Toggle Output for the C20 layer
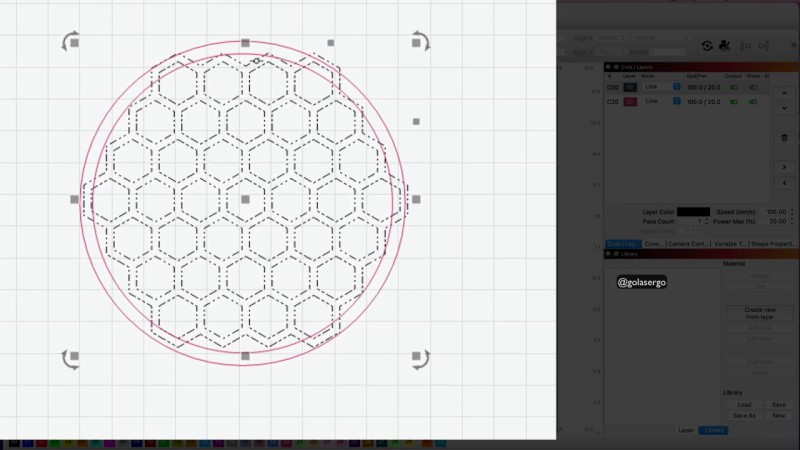 click(x=736, y=101)
